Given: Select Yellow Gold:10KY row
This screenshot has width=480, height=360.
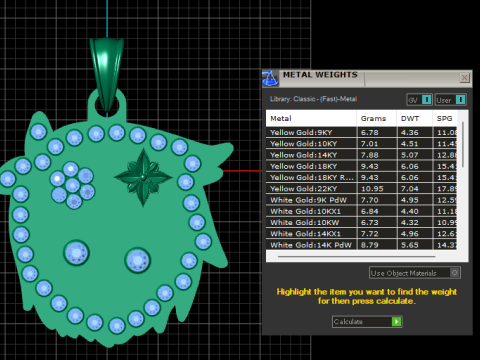Looking at the screenshot, I should tap(361, 144).
